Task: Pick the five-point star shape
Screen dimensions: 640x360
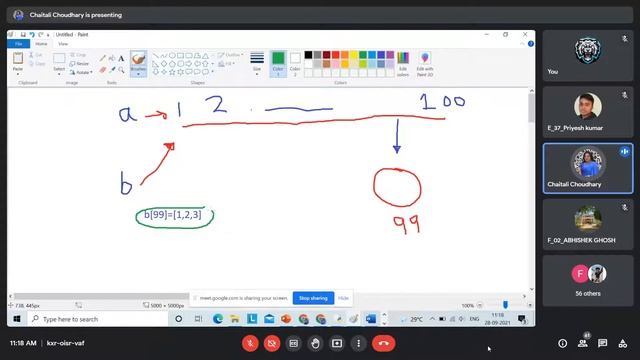Action: pyautogui.click(x=172, y=72)
